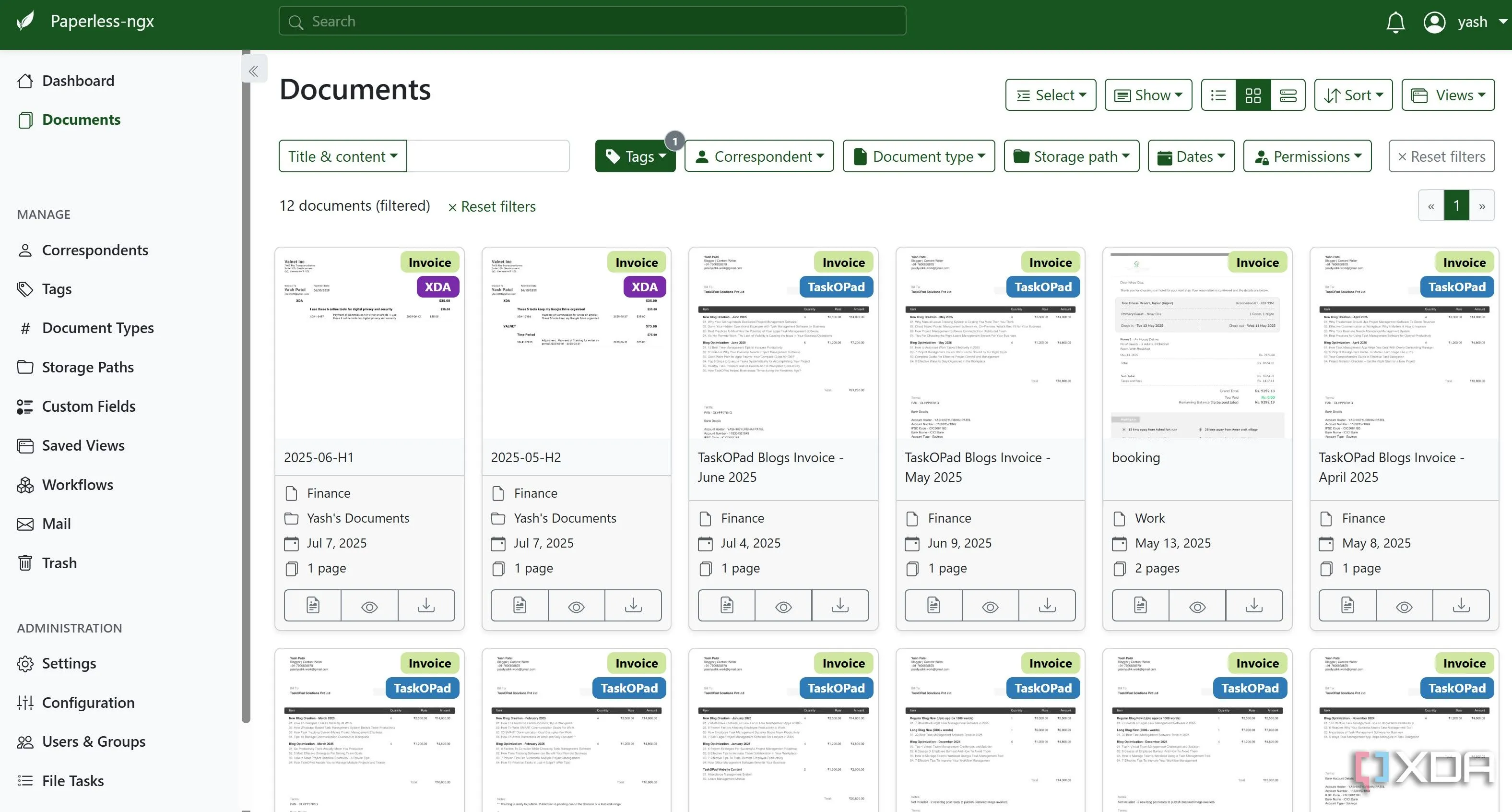
Task: Select page 1 in the pagination control
Action: [x=1456, y=205]
